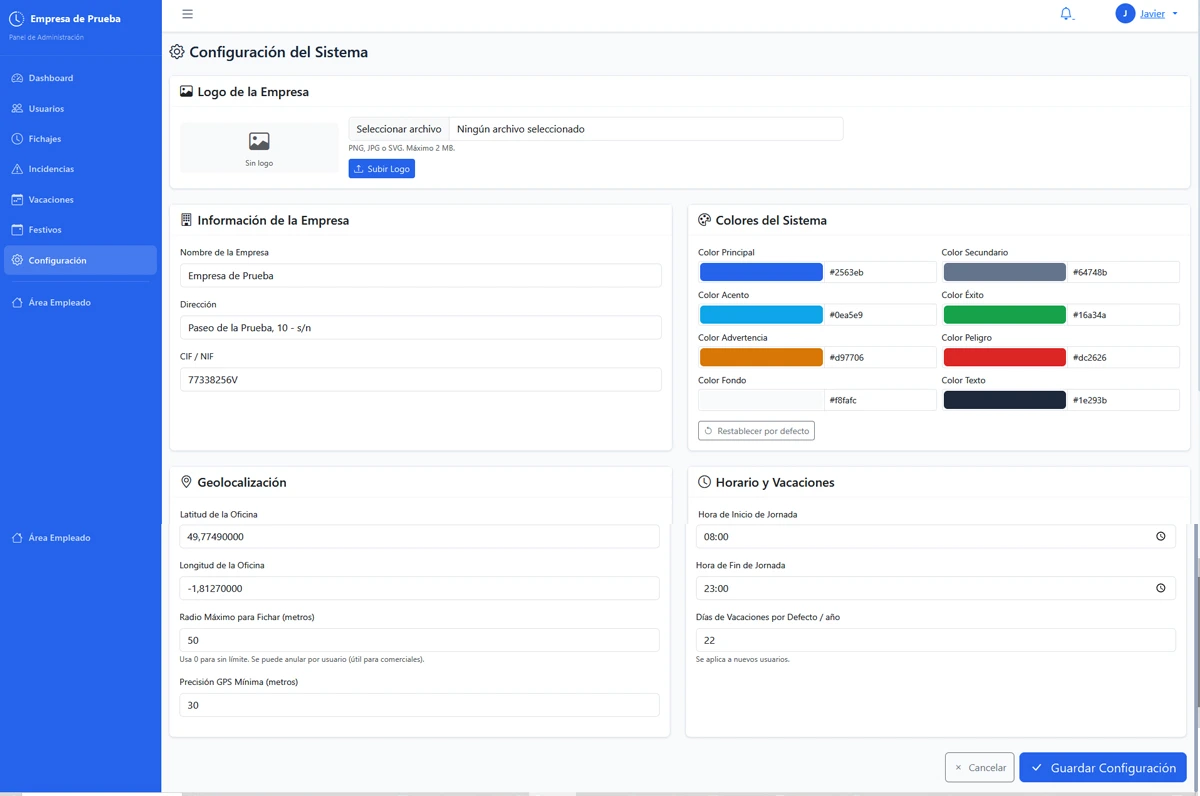Open the Fichajes section
1200x796 pixels.
(80, 139)
